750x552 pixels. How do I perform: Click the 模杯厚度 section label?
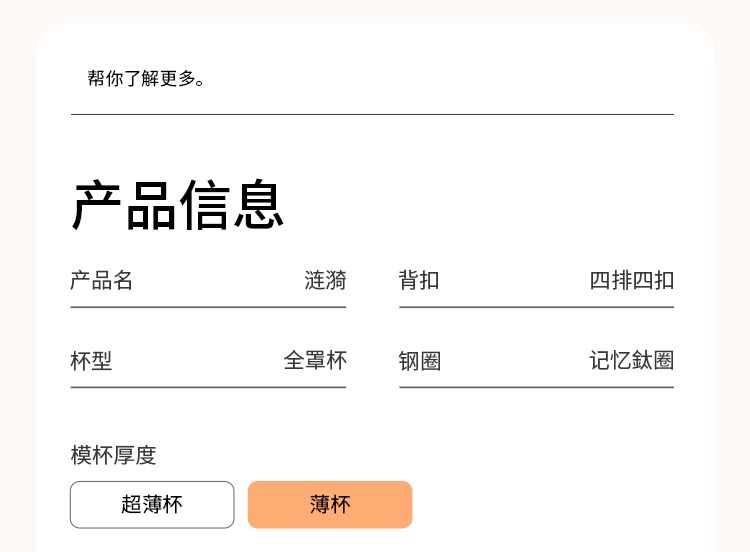tap(113, 455)
